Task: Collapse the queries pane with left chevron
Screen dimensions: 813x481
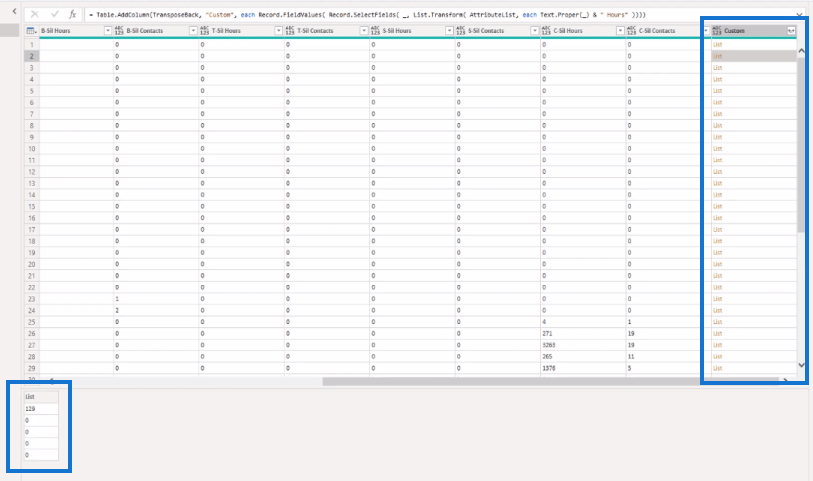Action: (x=15, y=11)
